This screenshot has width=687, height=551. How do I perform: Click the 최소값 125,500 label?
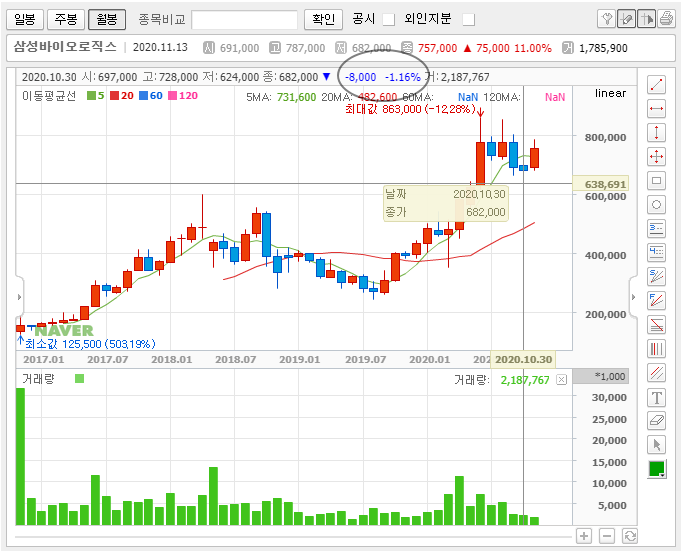tap(90, 344)
